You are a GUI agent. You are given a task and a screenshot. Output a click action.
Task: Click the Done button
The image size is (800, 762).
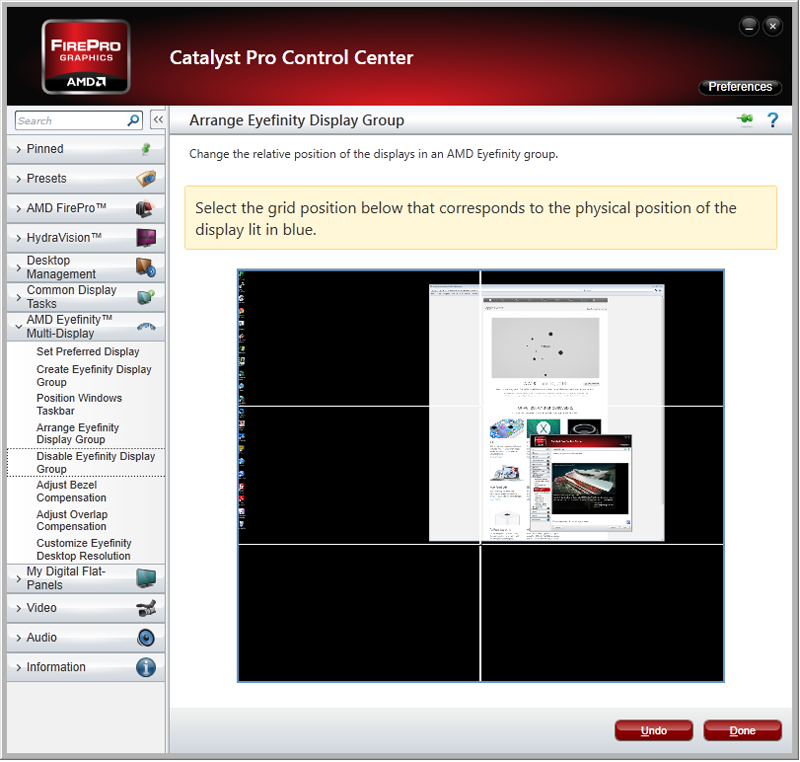pos(742,730)
